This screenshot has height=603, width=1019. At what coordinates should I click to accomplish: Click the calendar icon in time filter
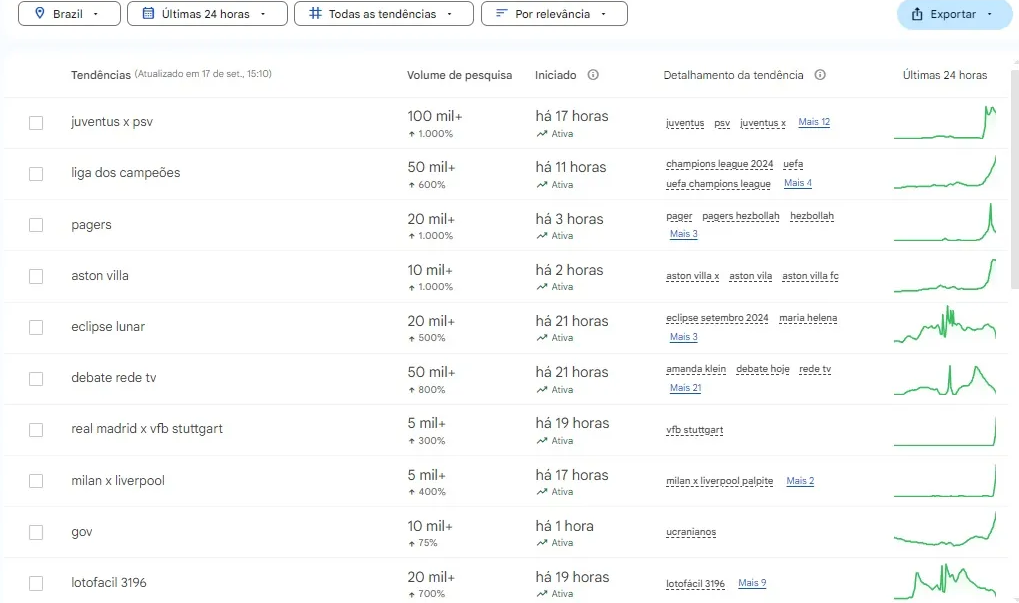(x=148, y=14)
